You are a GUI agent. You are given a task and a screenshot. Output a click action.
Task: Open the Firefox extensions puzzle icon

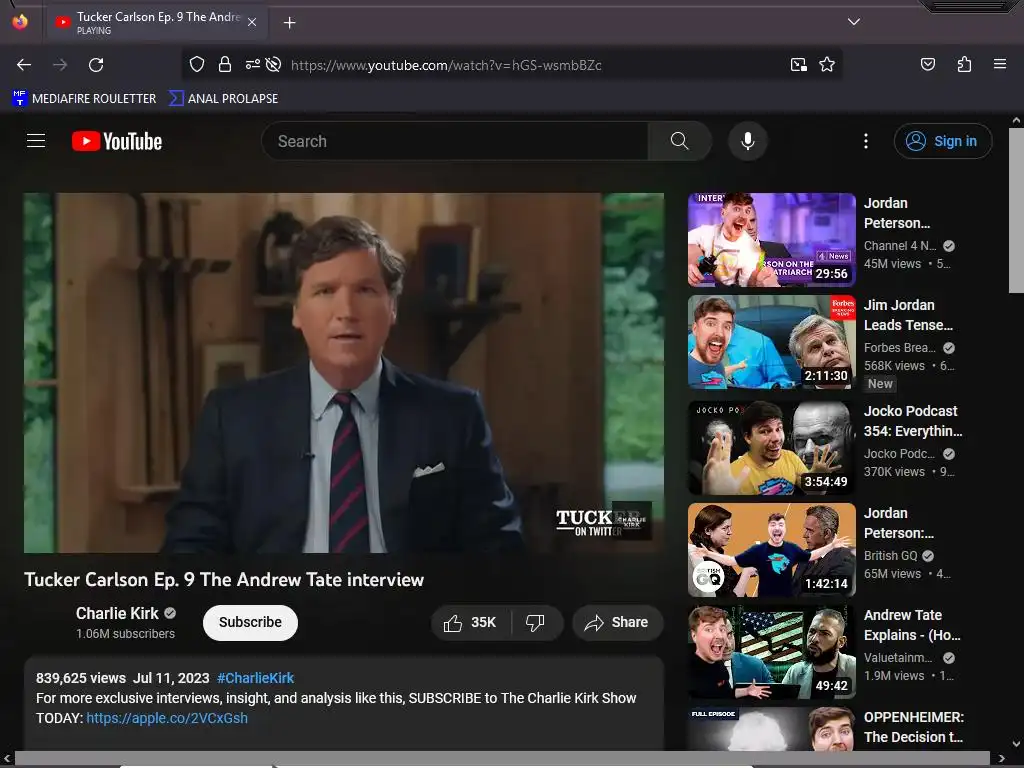click(964, 64)
